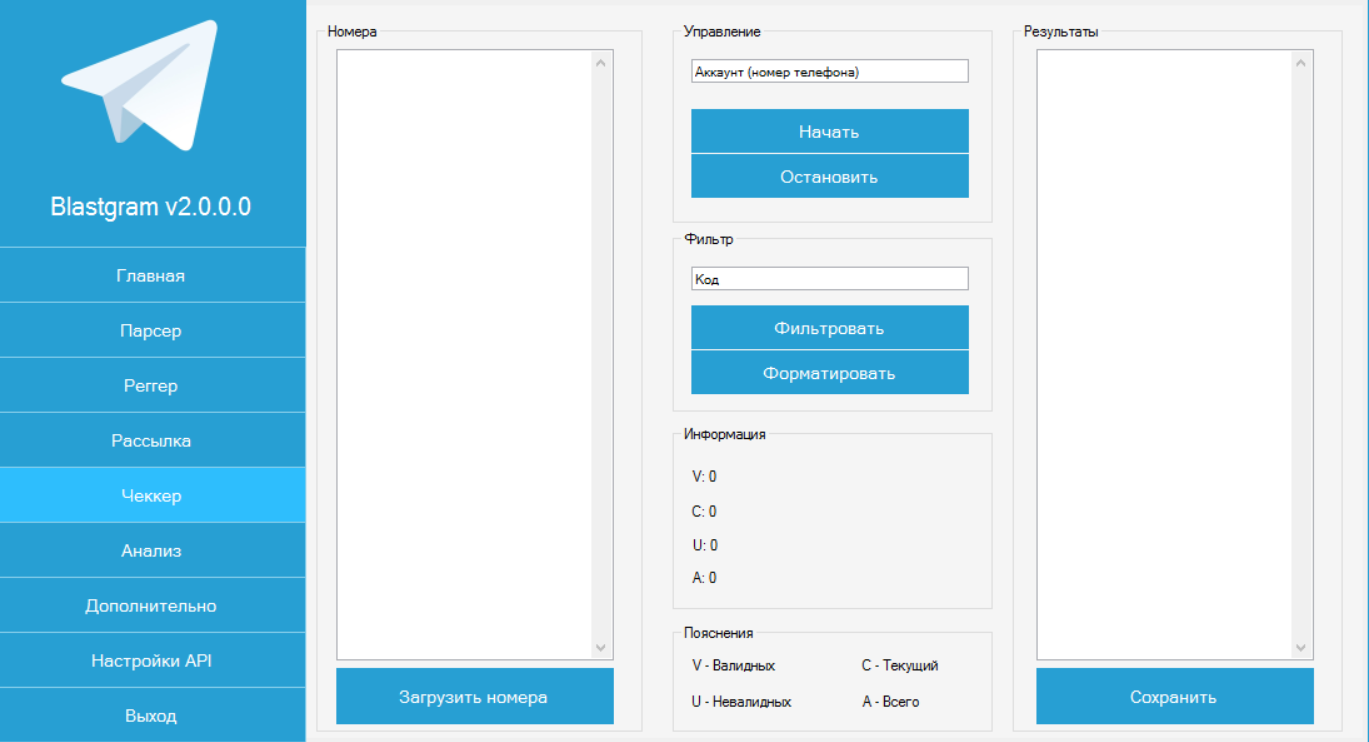
Task: Open Настройки API settings
Action: point(151,661)
